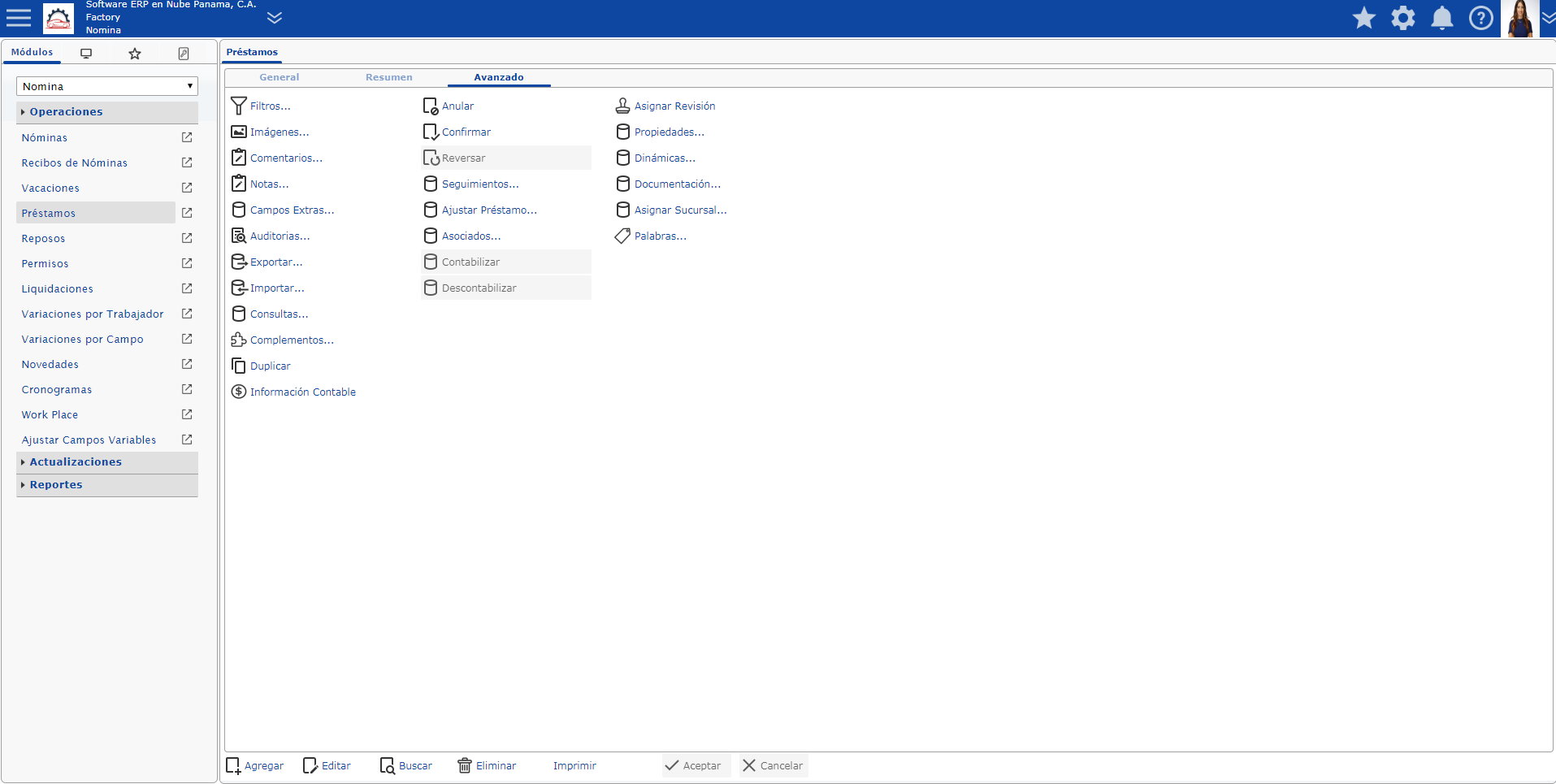Open Variaciones por Trabajador
1556x784 pixels.
93,314
